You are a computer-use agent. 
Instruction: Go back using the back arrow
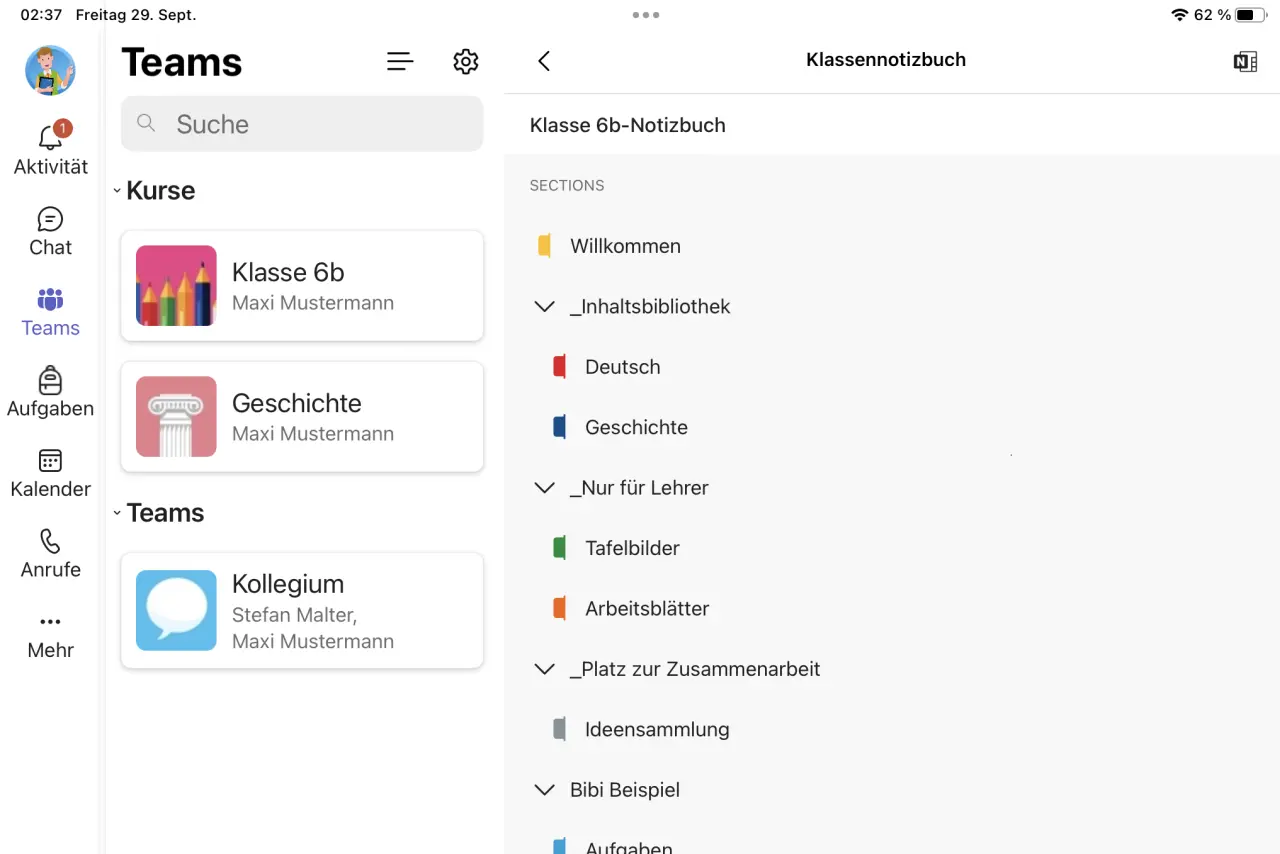(543, 60)
